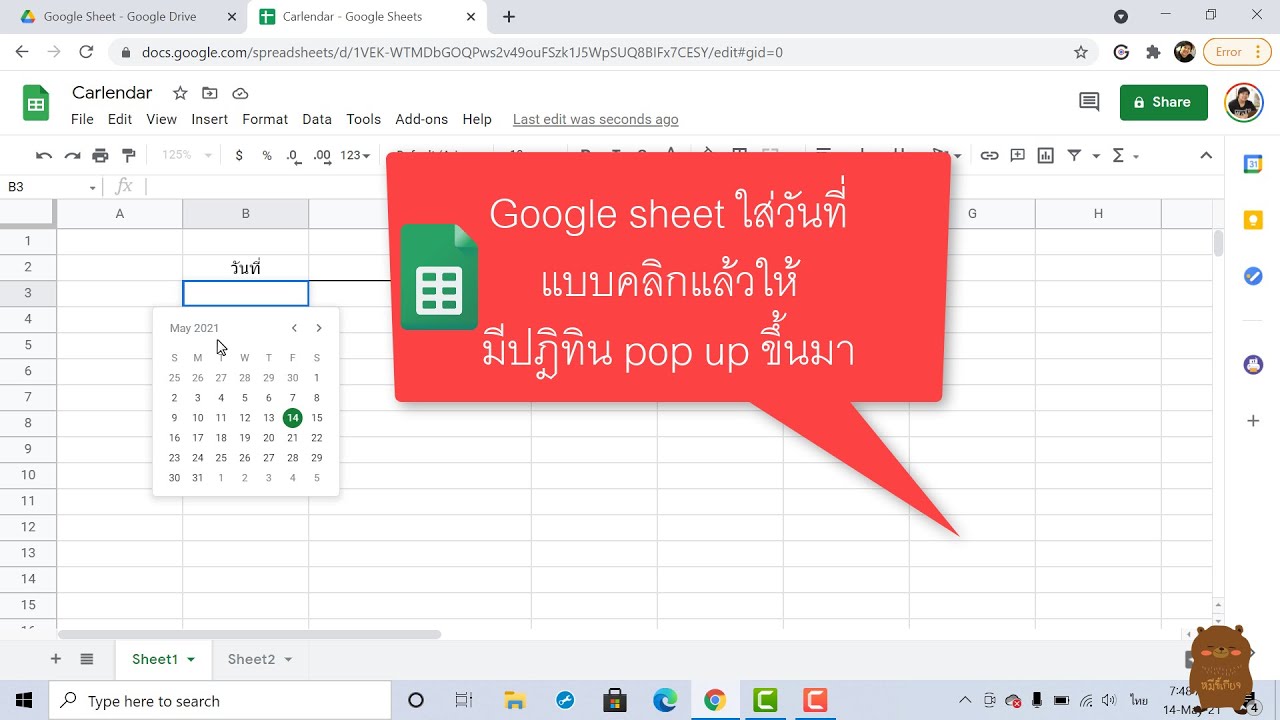Bookmark this page with the star
The image size is (1280, 720).
click(x=1080, y=52)
